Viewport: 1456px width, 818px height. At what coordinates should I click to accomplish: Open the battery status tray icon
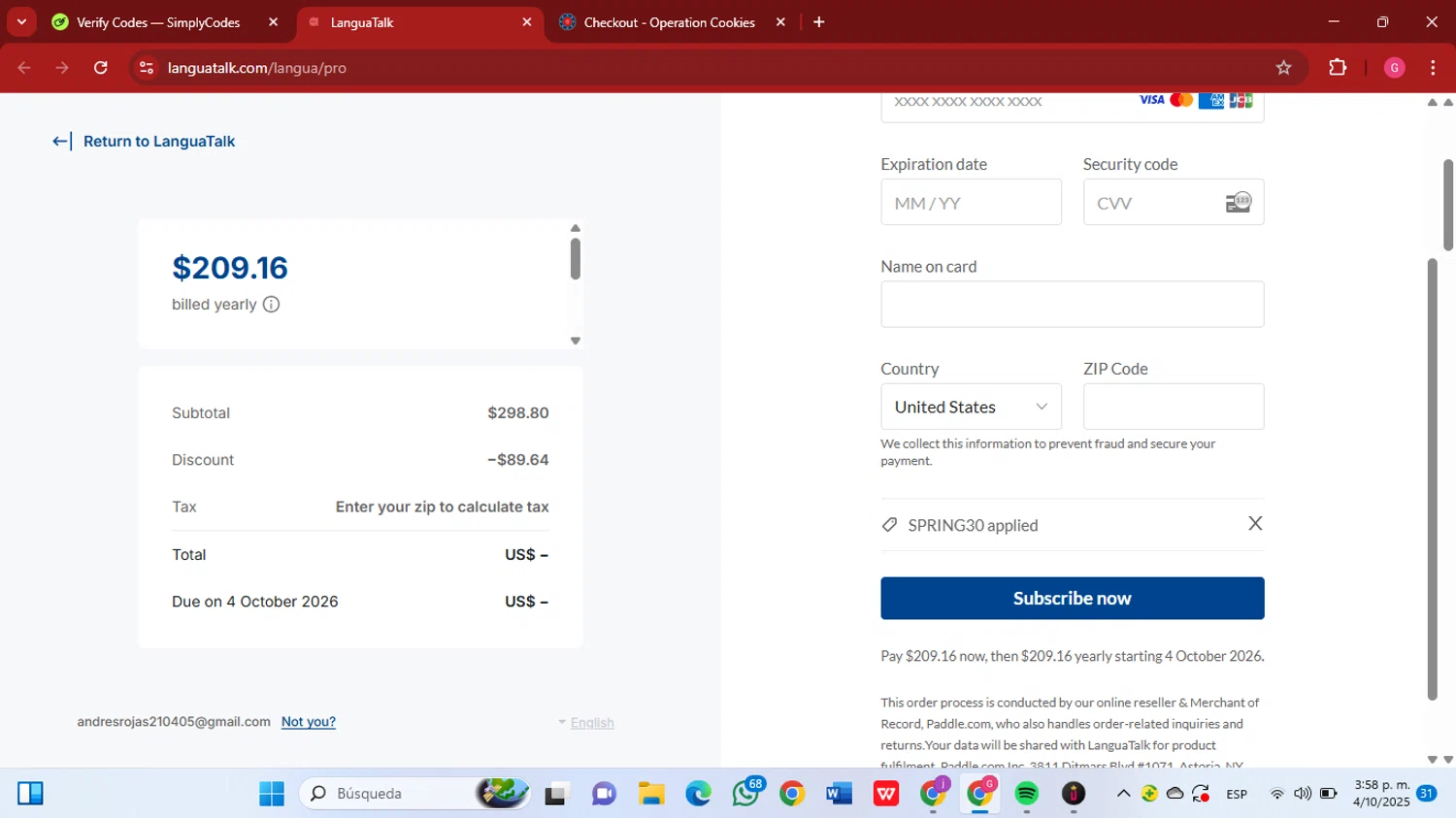point(1329,794)
